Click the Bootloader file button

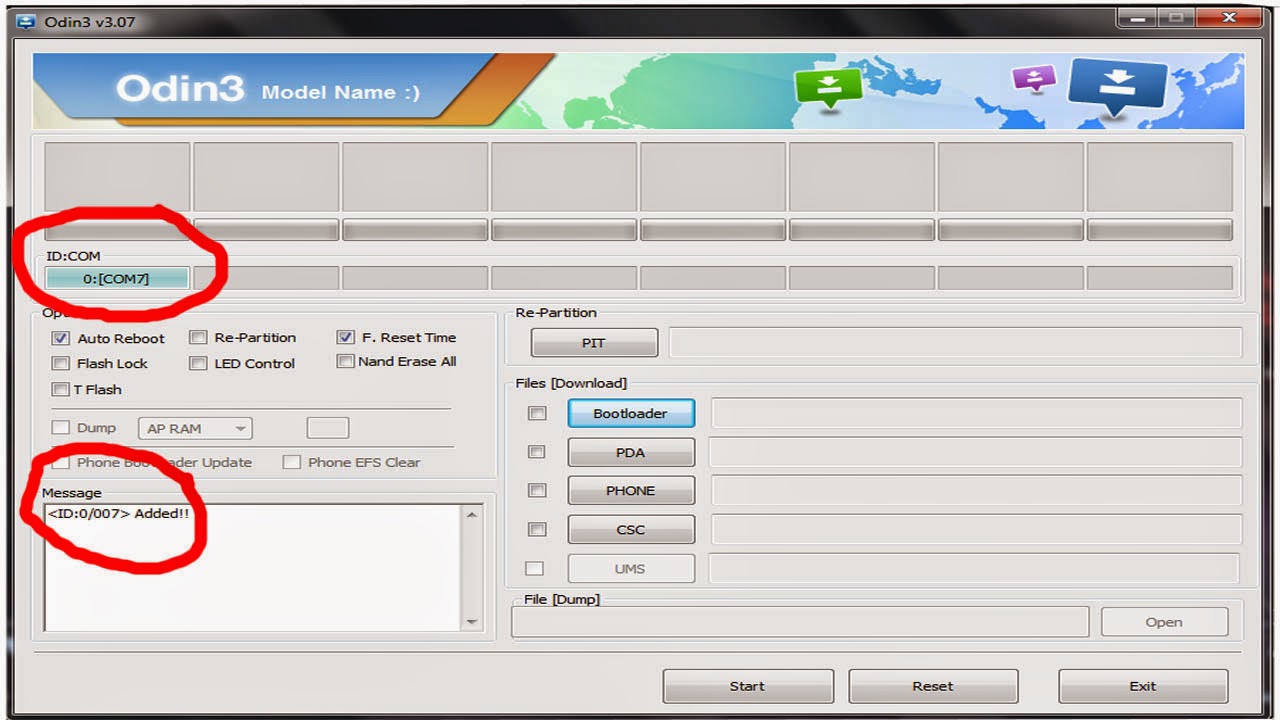pyautogui.click(x=631, y=413)
